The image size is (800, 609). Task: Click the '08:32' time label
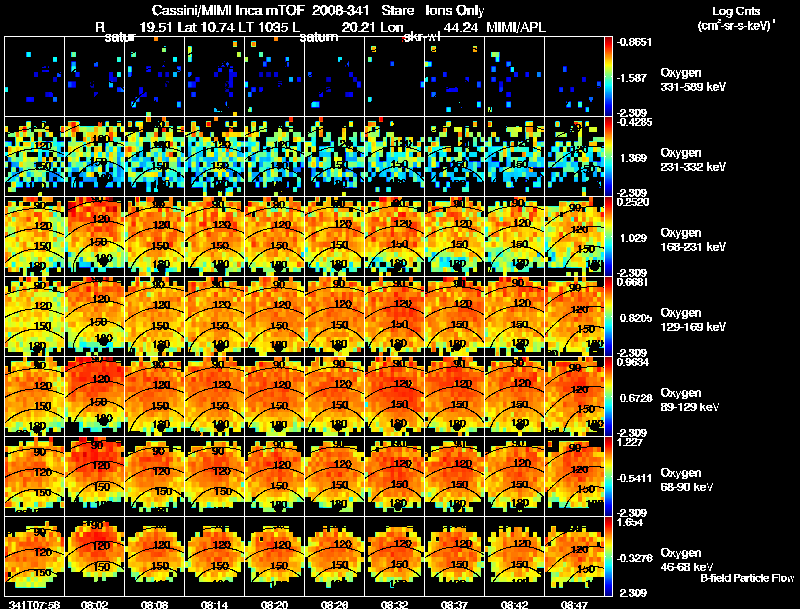pyautogui.click(x=394, y=605)
